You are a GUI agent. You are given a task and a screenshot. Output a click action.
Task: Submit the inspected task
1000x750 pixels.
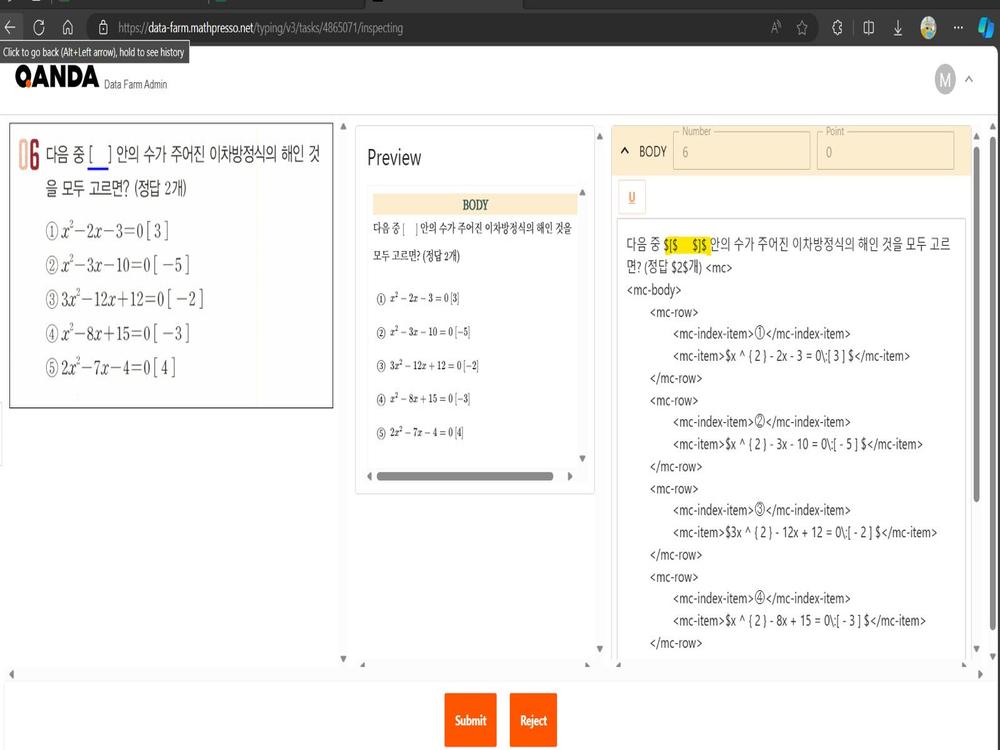pos(470,720)
